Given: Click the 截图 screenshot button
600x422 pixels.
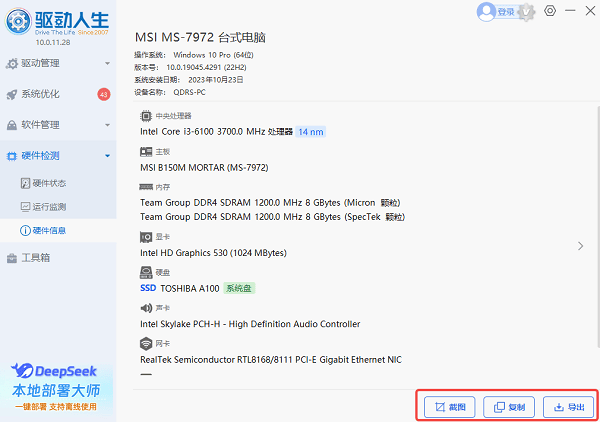Looking at the screenshot, I should click(x=448, y=407).
